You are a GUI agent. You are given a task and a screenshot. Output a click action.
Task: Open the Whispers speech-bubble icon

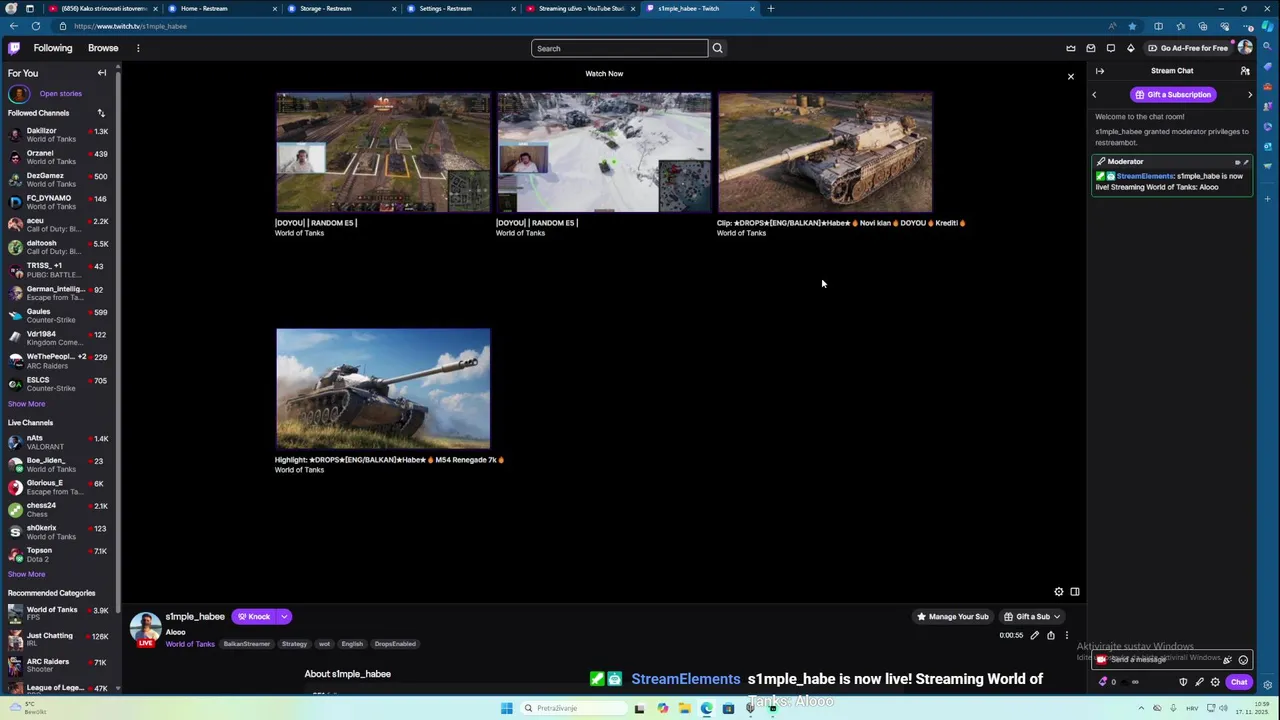(1111, 48)
